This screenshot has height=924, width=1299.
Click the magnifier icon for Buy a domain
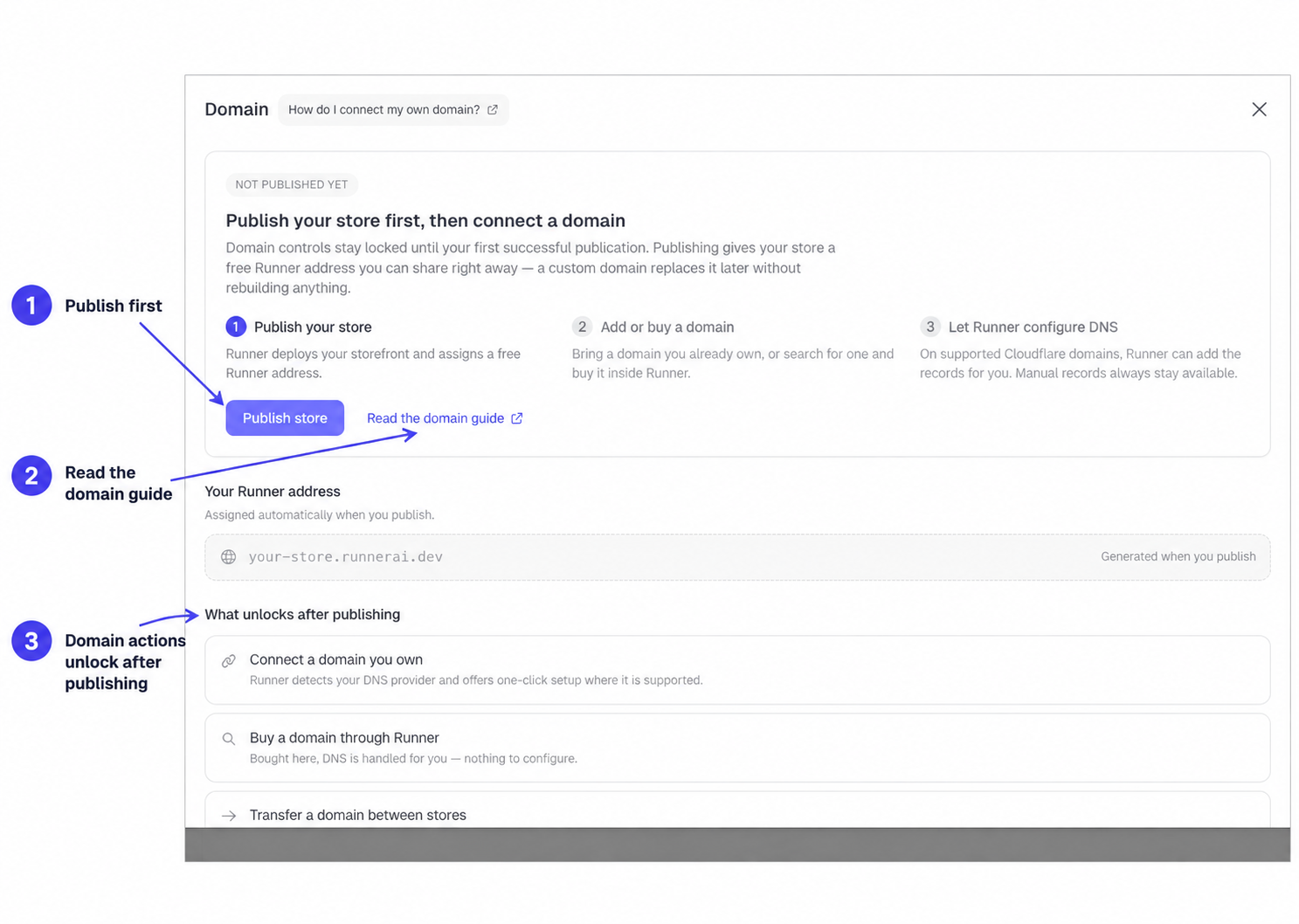click(x=229, y=739)
